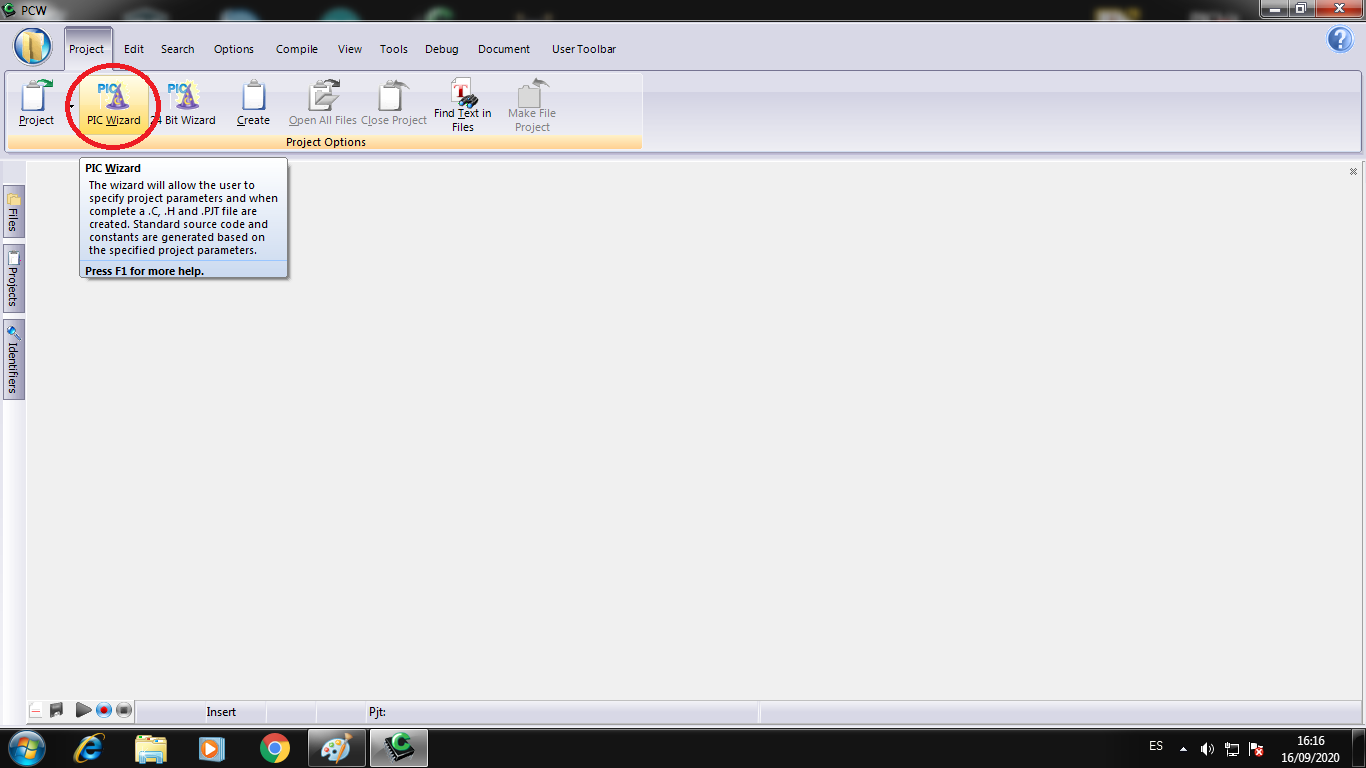
Task: Open Windows Media Player from the taskbar
Action: 212,748
